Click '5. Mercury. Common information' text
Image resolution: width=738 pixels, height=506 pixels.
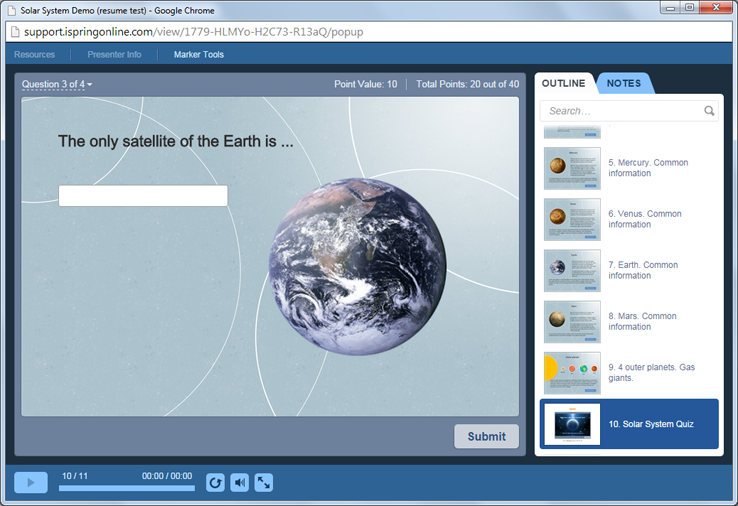pos(648,168)
